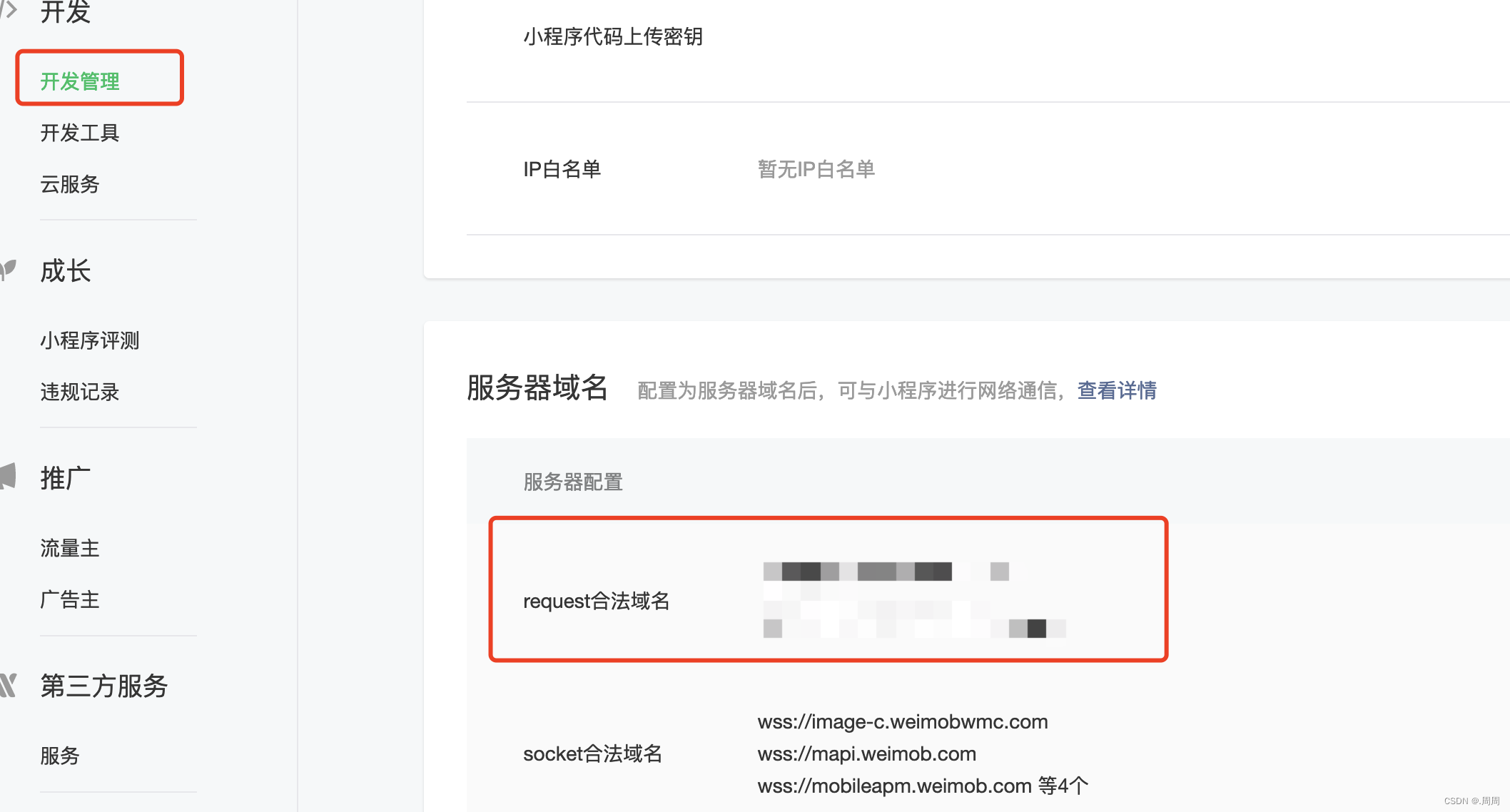The image size is (1510, 812).
Task: Open 广告主 menu entry
Action: pos(70,599)
